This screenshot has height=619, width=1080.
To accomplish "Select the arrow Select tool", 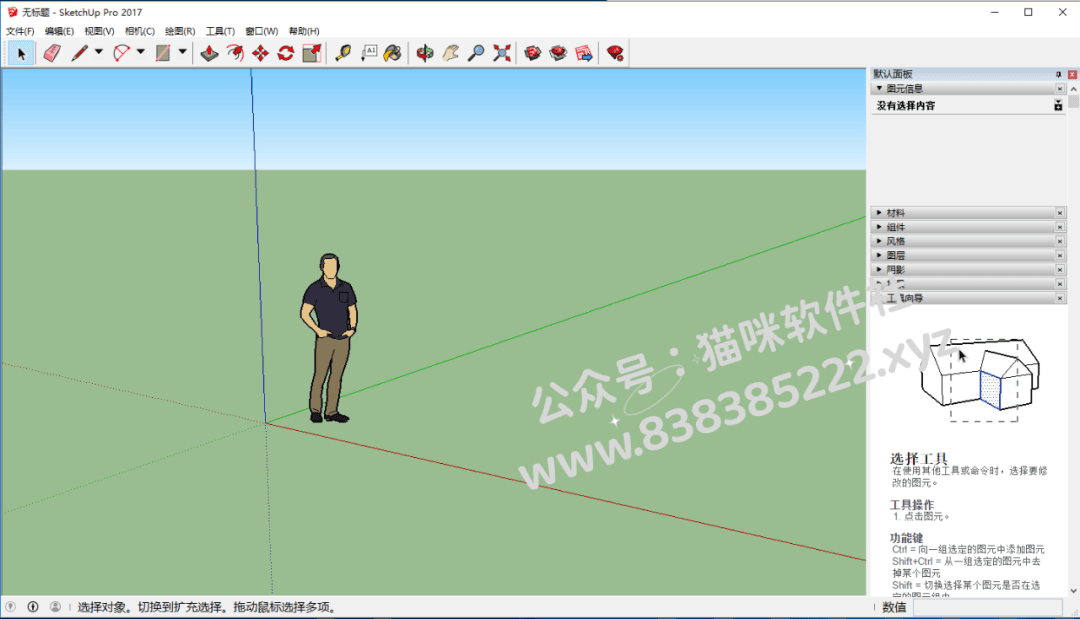I will click(x=21, y=53).
